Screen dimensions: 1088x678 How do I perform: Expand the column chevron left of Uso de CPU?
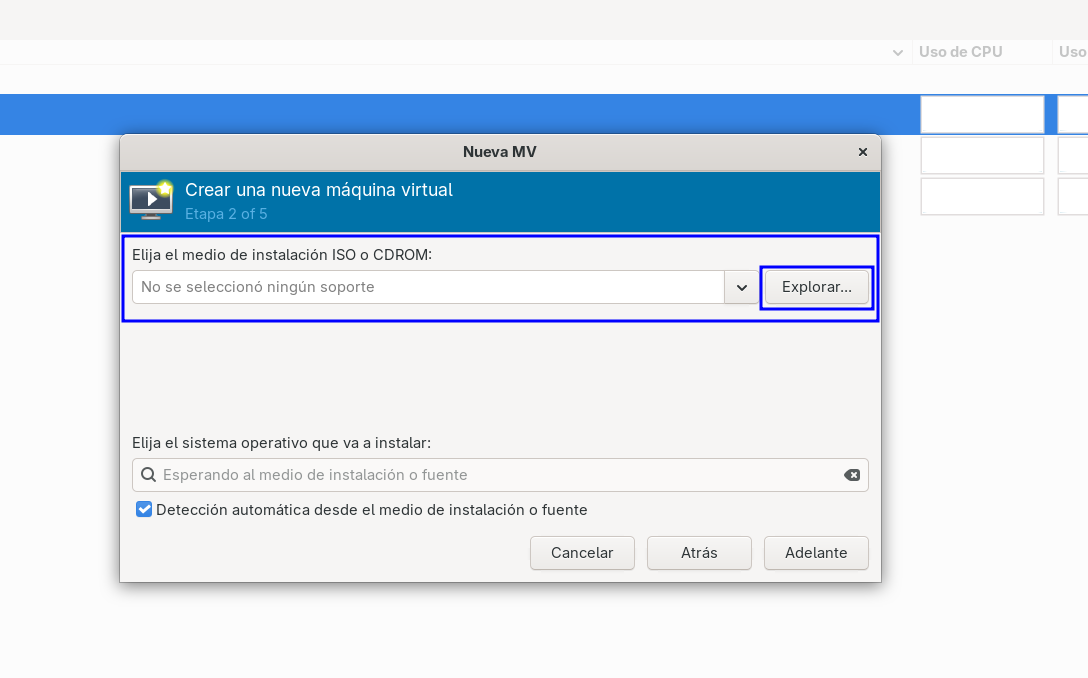[x=897, y=53]
